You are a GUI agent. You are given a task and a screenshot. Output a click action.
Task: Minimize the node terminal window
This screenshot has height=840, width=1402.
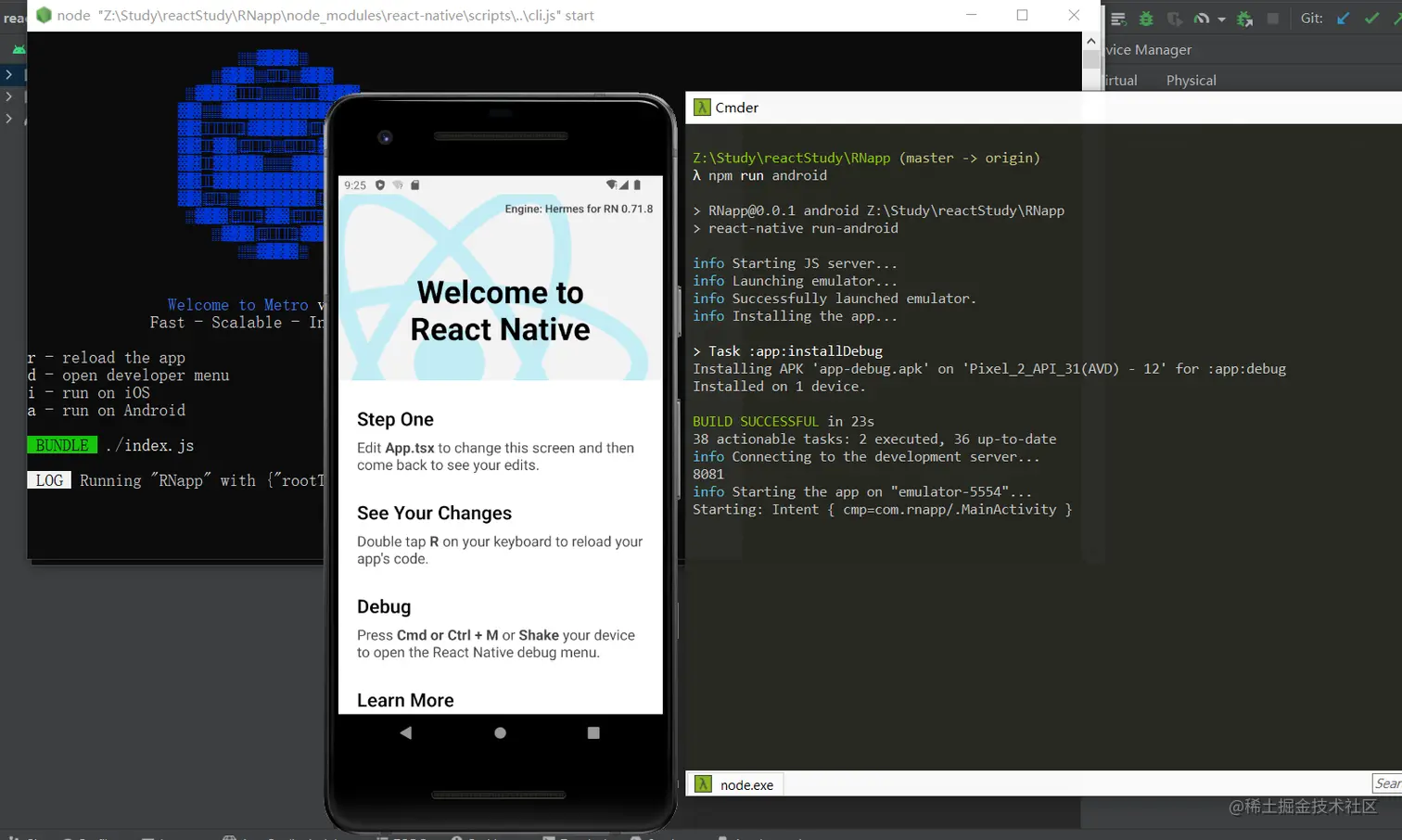[971, 15]
